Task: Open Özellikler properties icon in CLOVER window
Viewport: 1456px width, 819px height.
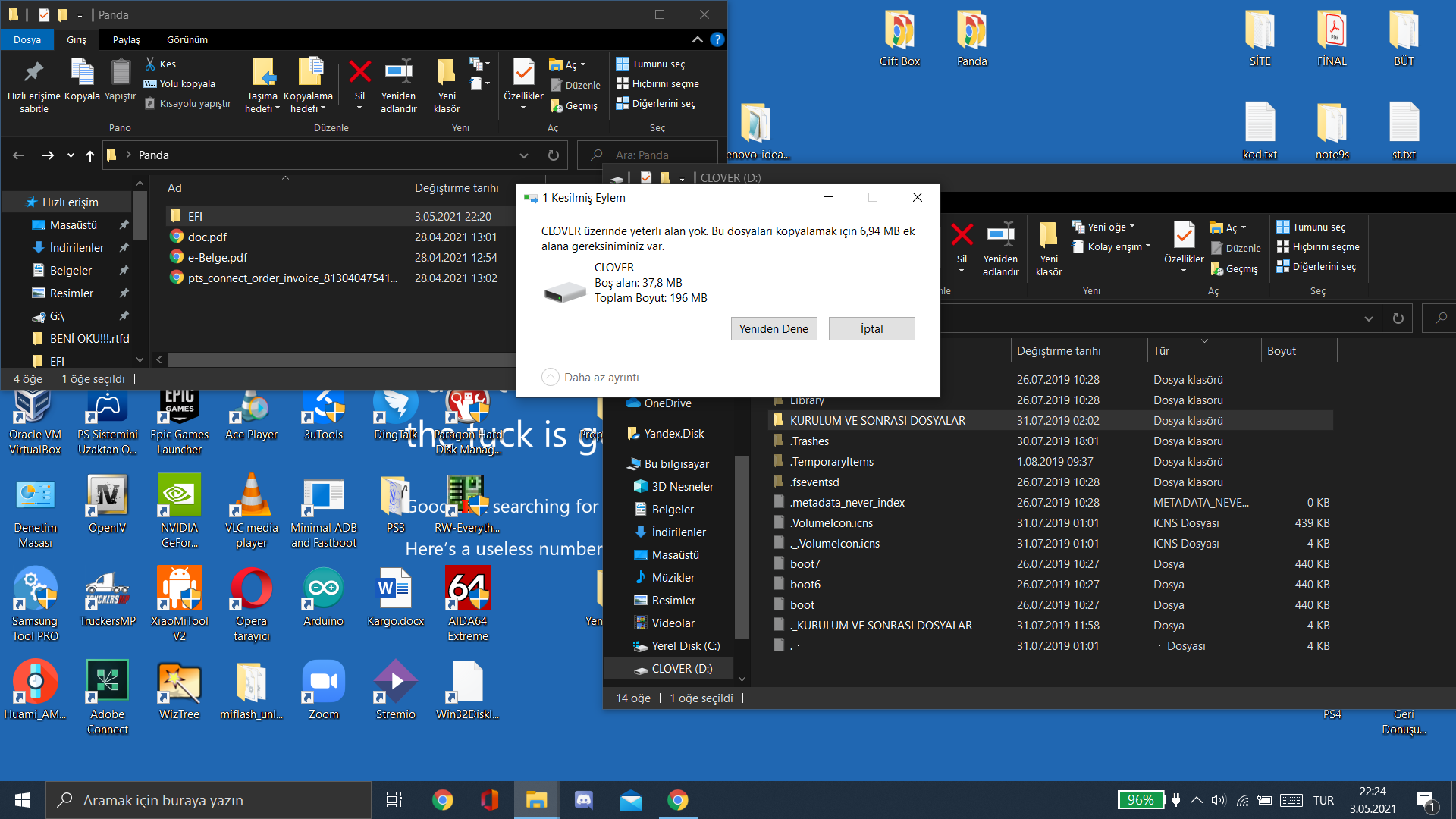Action: (x=1184, y=236)
